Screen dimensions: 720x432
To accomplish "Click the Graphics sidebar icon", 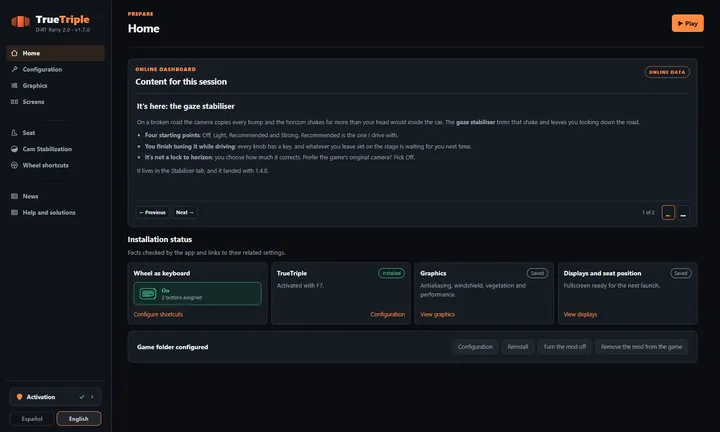I will (x=14, y=85).
